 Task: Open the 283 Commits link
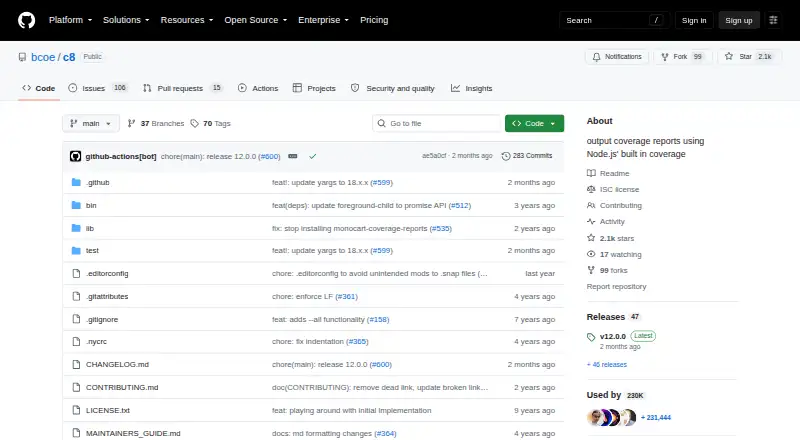pos(527,156)
